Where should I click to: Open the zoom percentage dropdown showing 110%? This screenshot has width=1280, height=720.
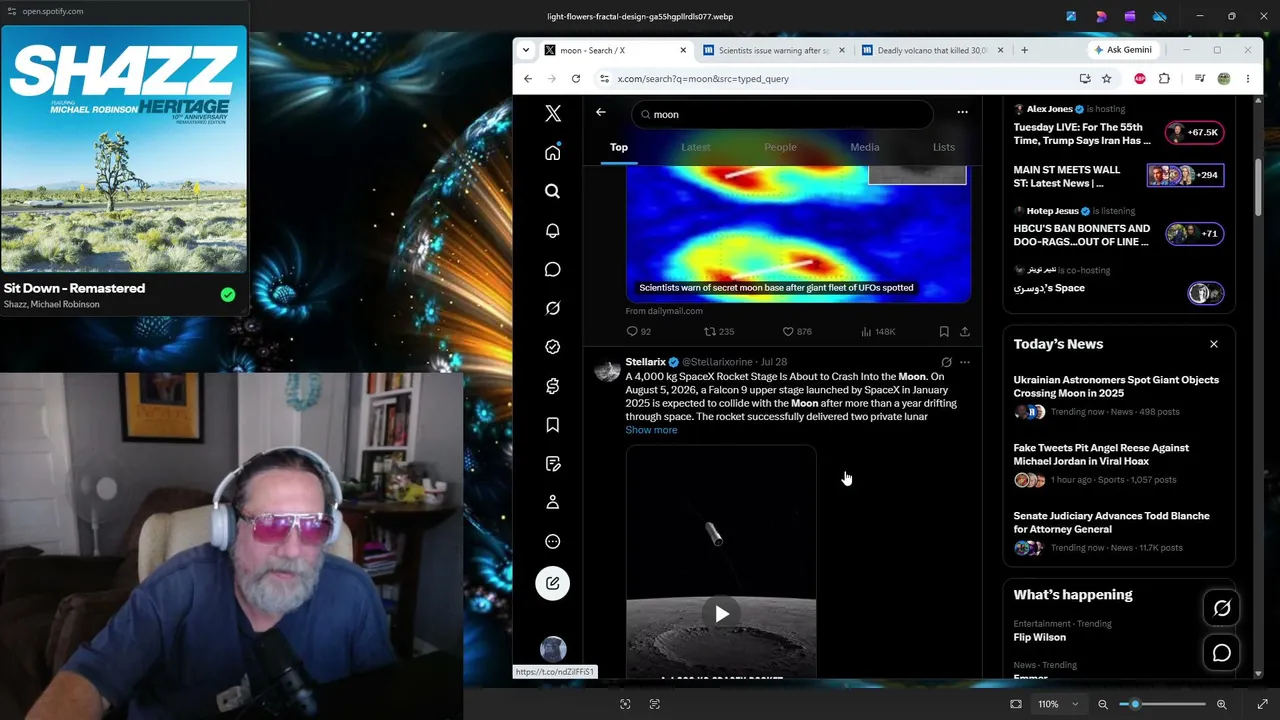click(x=1057, y=704)
